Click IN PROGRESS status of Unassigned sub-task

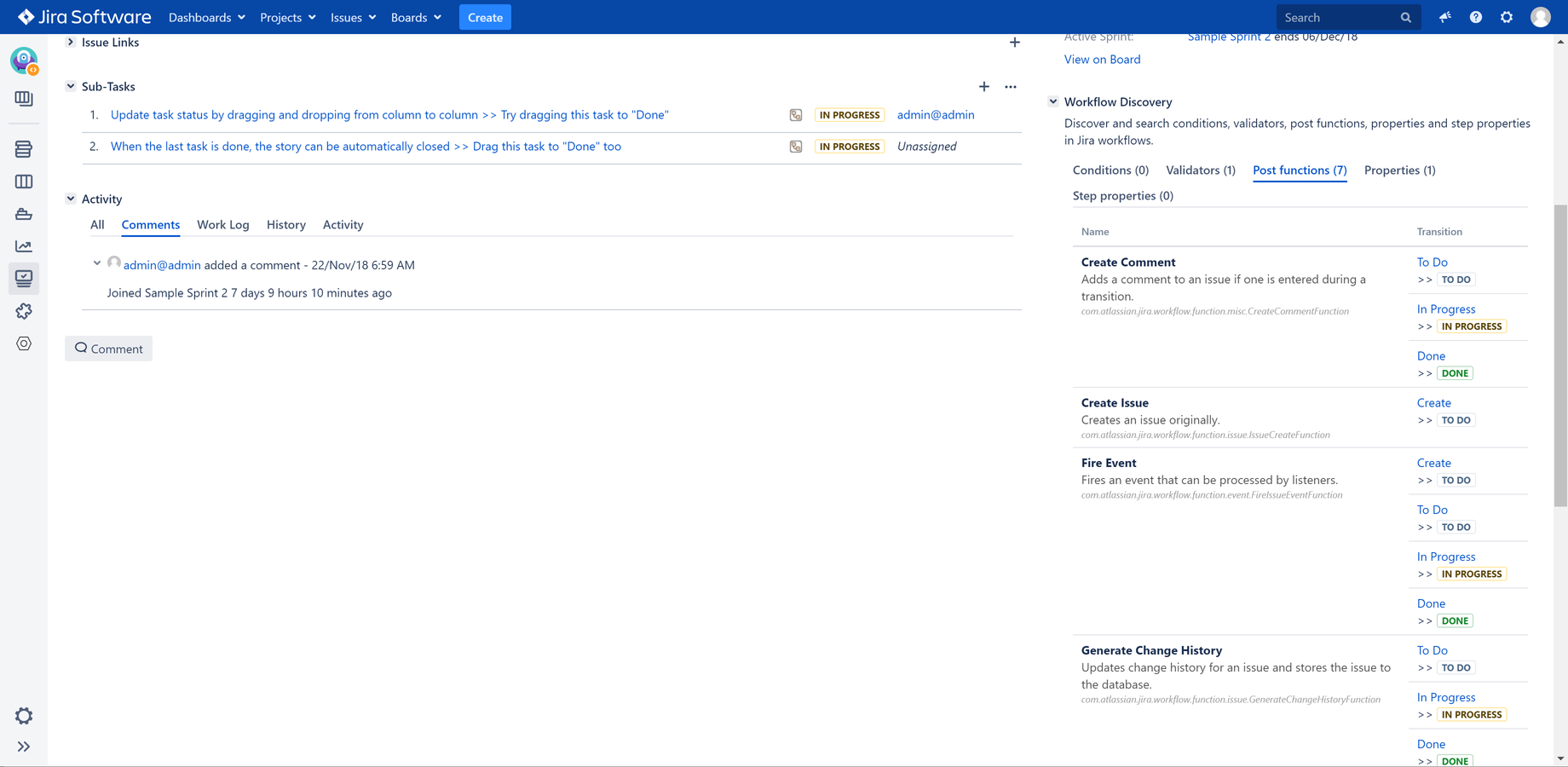tap(850, 147)
